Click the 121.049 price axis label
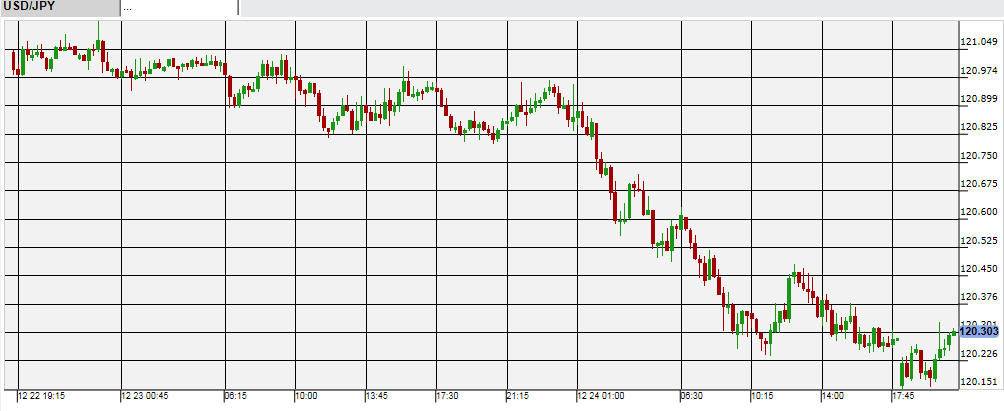Viewport: 1004px width, 411px height. click(979, 42)
